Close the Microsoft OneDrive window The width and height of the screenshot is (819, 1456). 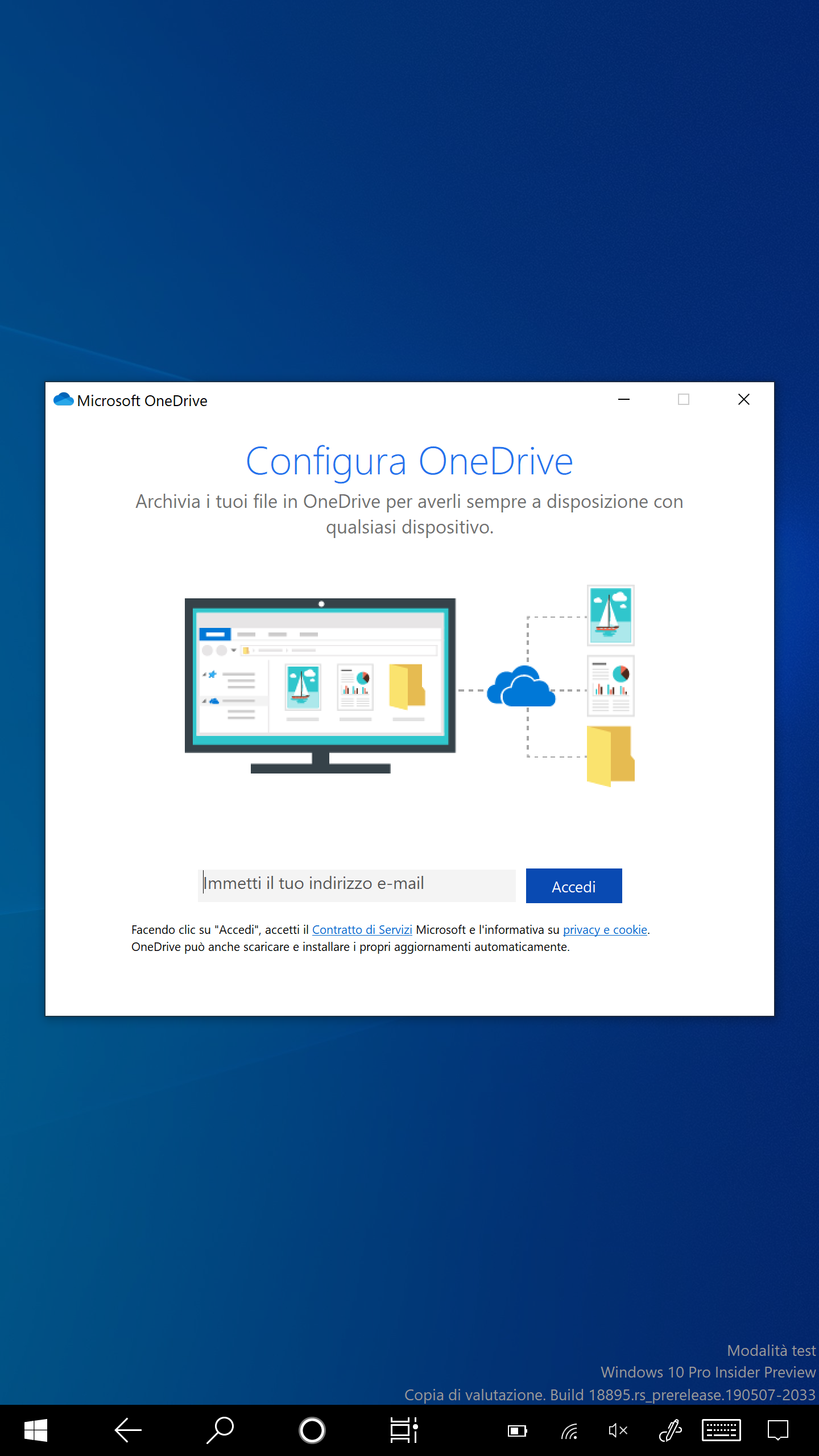743,399
